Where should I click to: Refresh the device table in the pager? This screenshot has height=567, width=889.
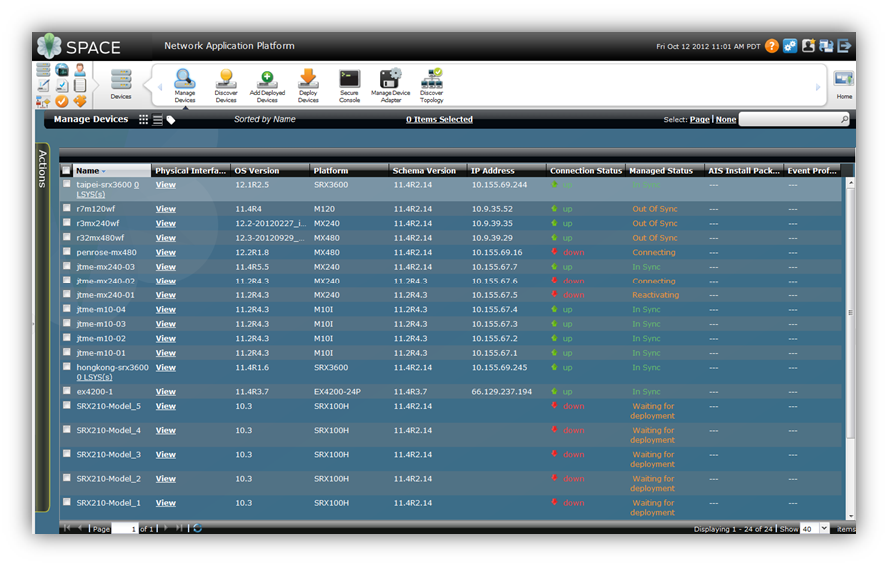(x=197, y=528)
